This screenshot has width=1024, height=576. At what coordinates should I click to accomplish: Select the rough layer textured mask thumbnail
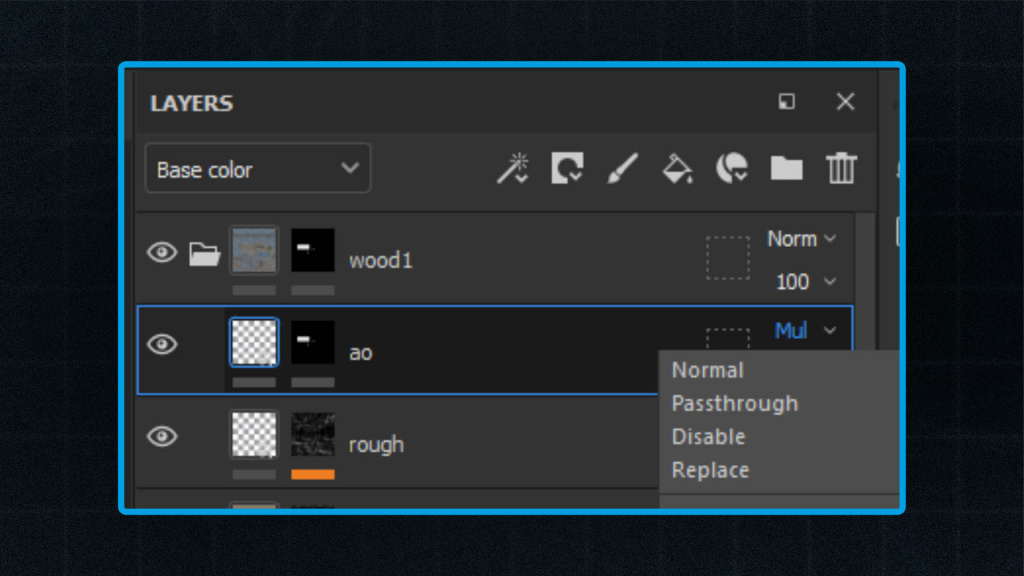pyautogui.click(x=313, y=434)
